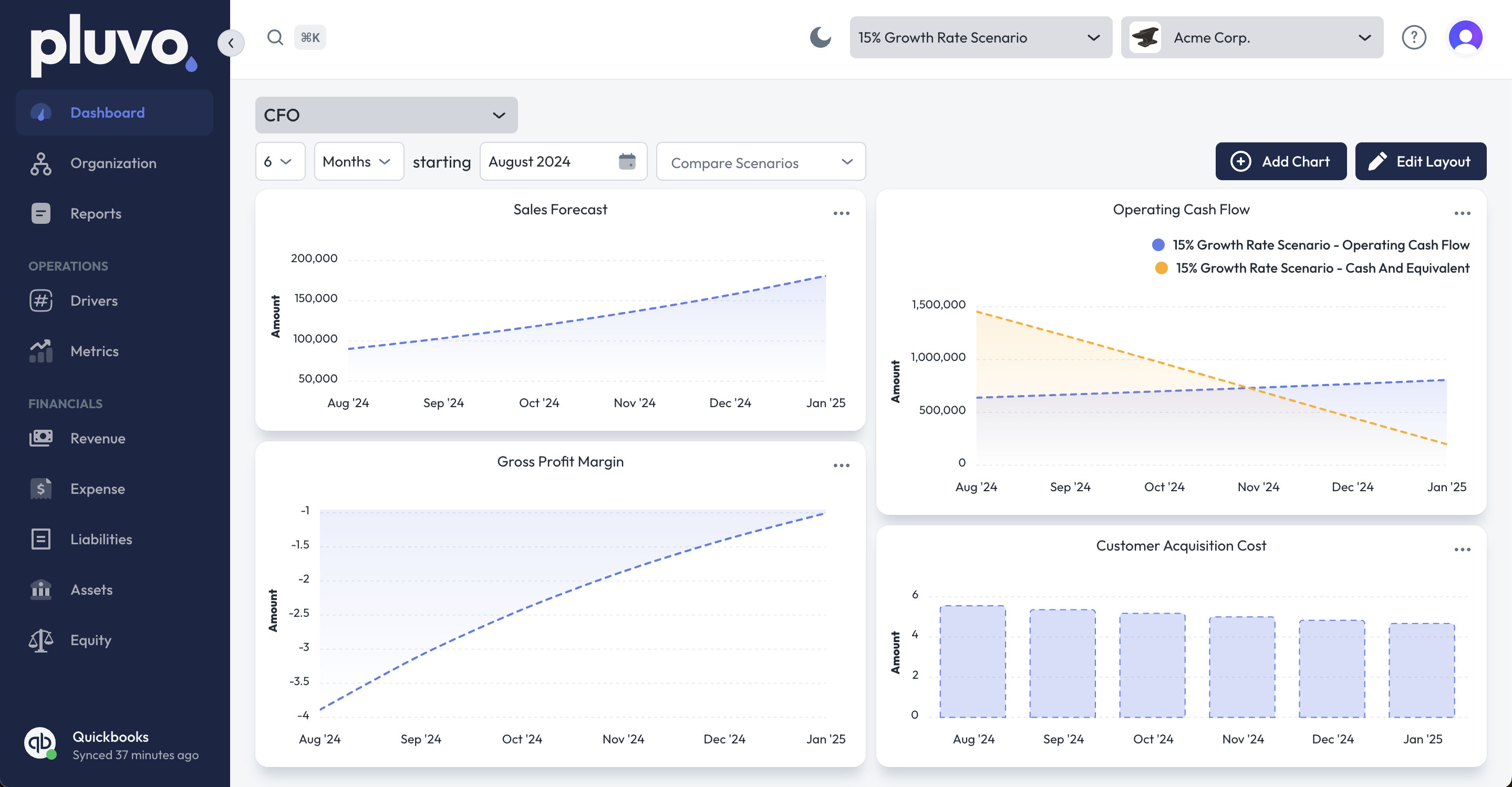The image size is (1512, 787).
Task: Open Sales Forecast chart options menu
Action: point(841,214)
